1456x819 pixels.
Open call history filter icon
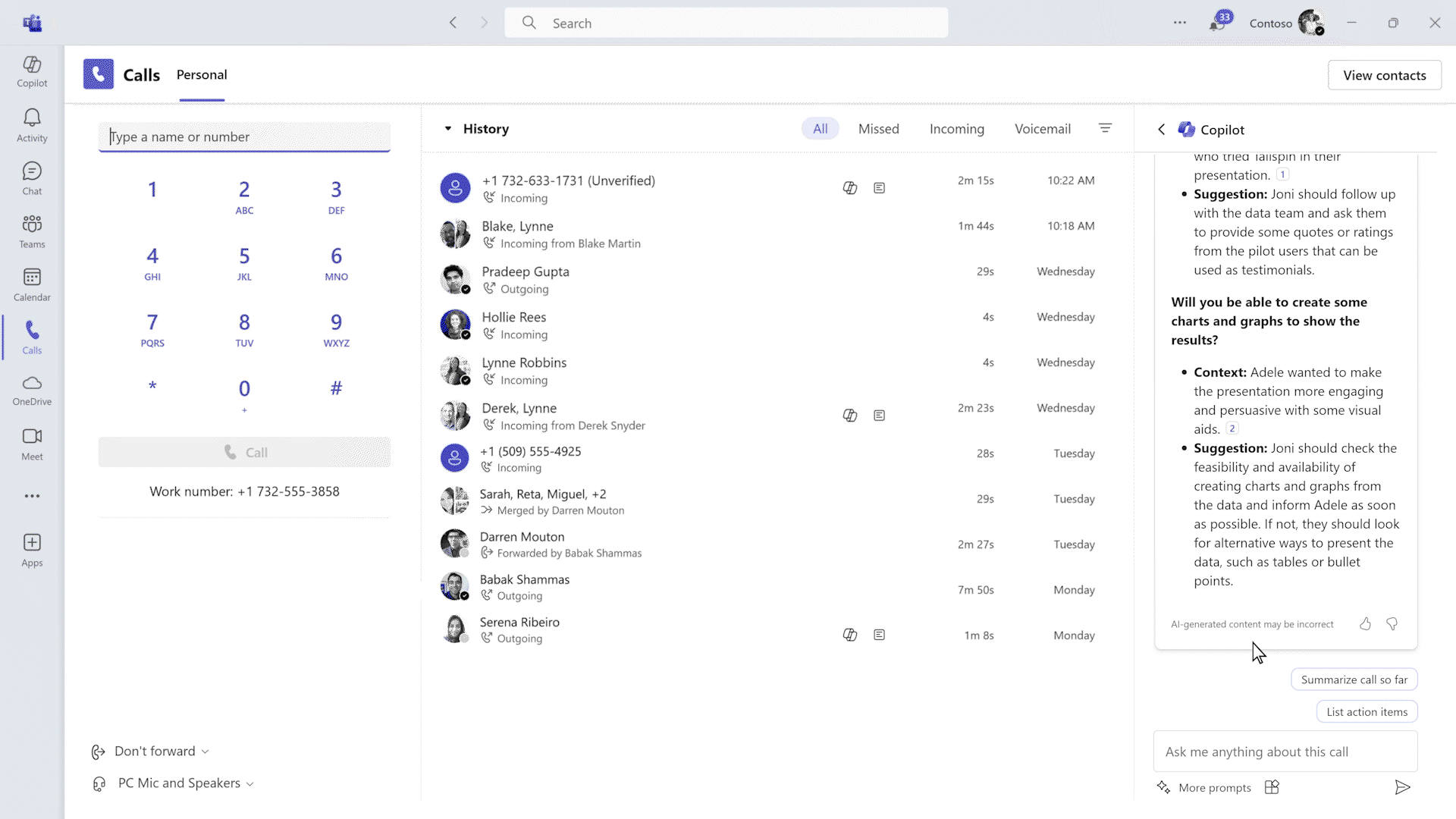[x=1105, y=129]
